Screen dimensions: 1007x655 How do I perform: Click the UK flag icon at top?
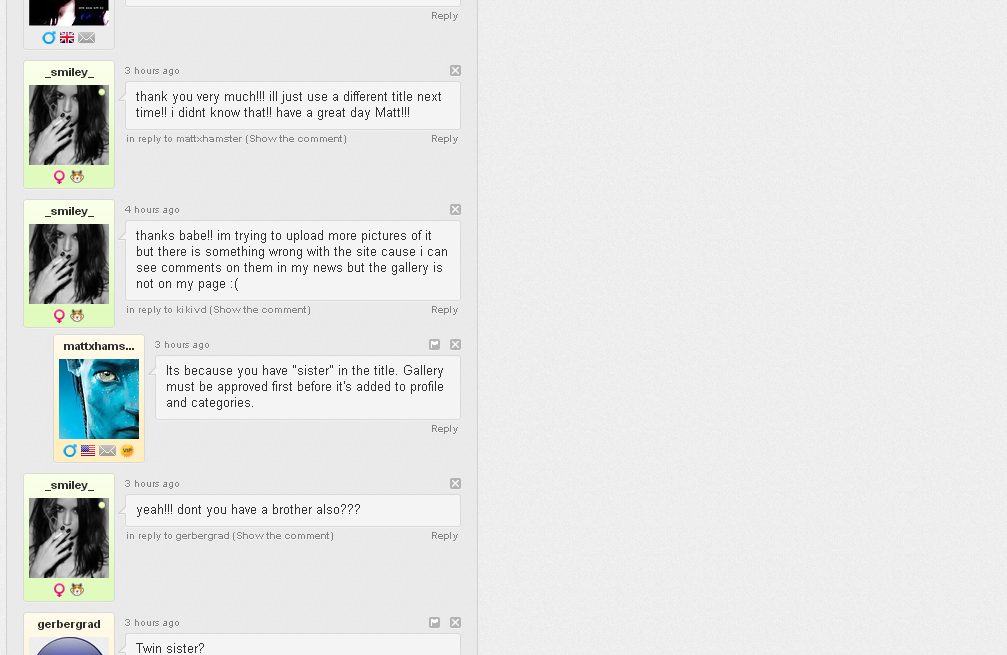point(67,38)
